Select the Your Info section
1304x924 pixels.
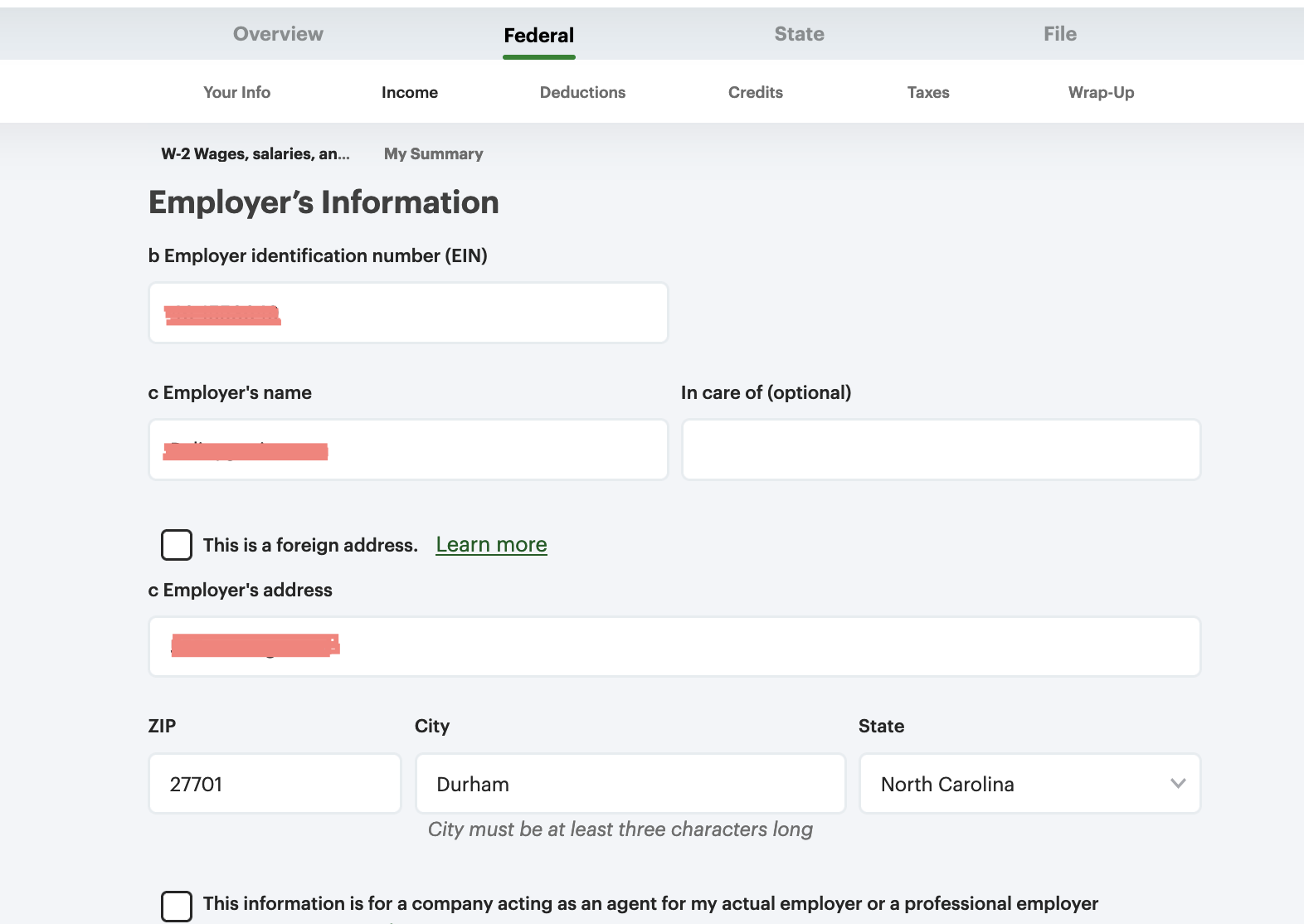[x=236, y=92]
